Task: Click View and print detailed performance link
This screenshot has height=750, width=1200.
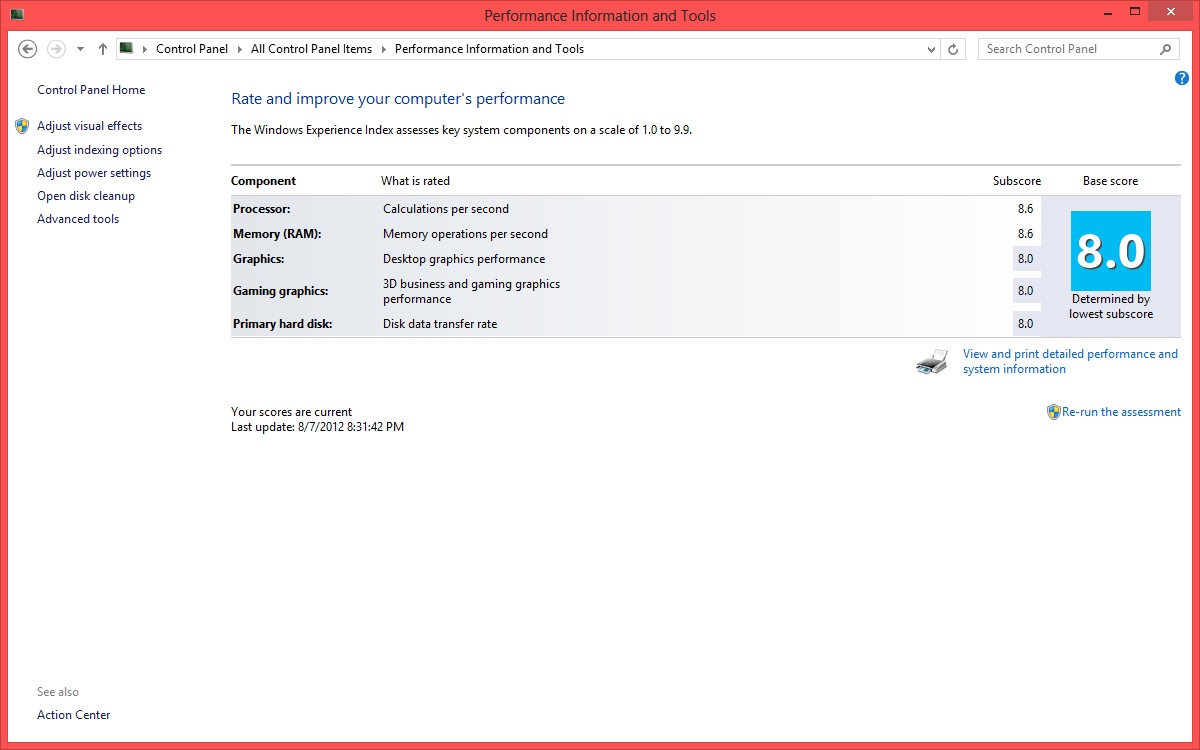Action: click(x=1070, y=361)
